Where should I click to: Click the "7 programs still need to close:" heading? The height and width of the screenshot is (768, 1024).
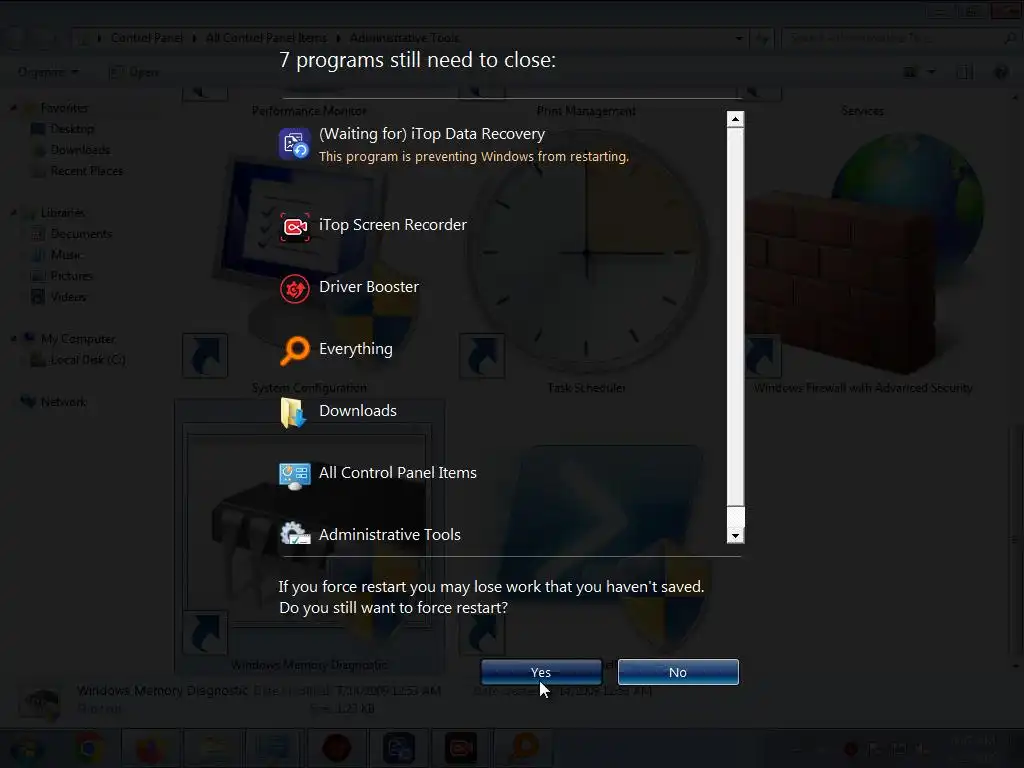[x=417, y=60]
